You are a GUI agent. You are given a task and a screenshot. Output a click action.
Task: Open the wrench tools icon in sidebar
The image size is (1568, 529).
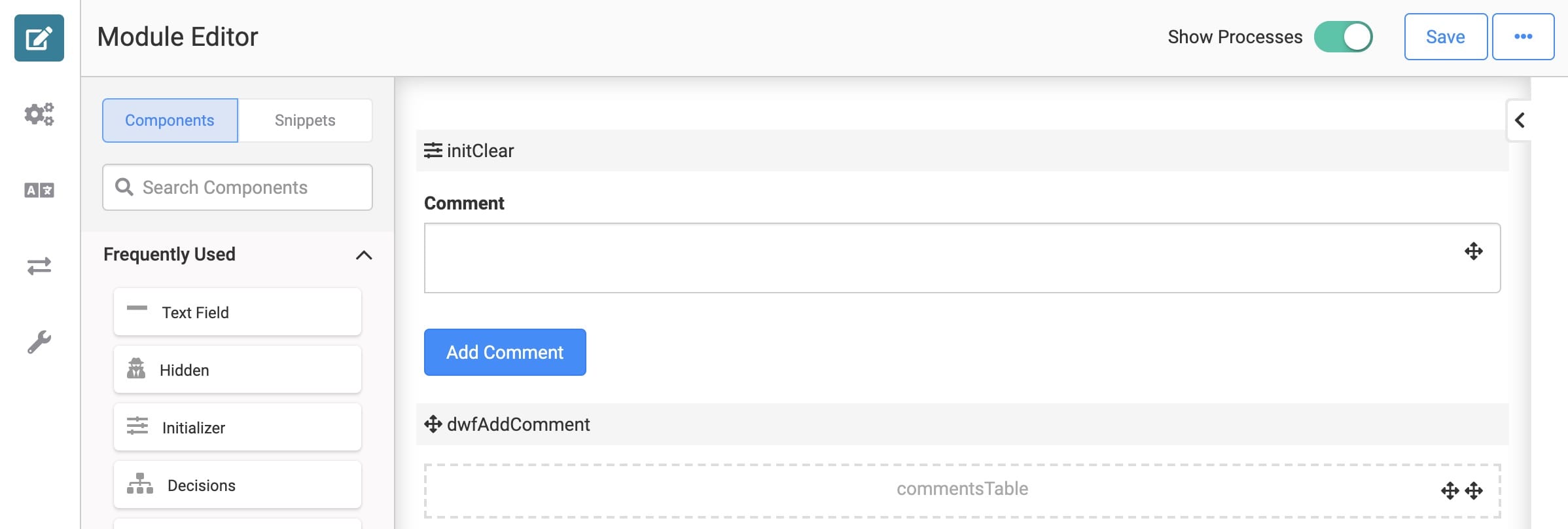pyautogui.click(x=39, y=342)
